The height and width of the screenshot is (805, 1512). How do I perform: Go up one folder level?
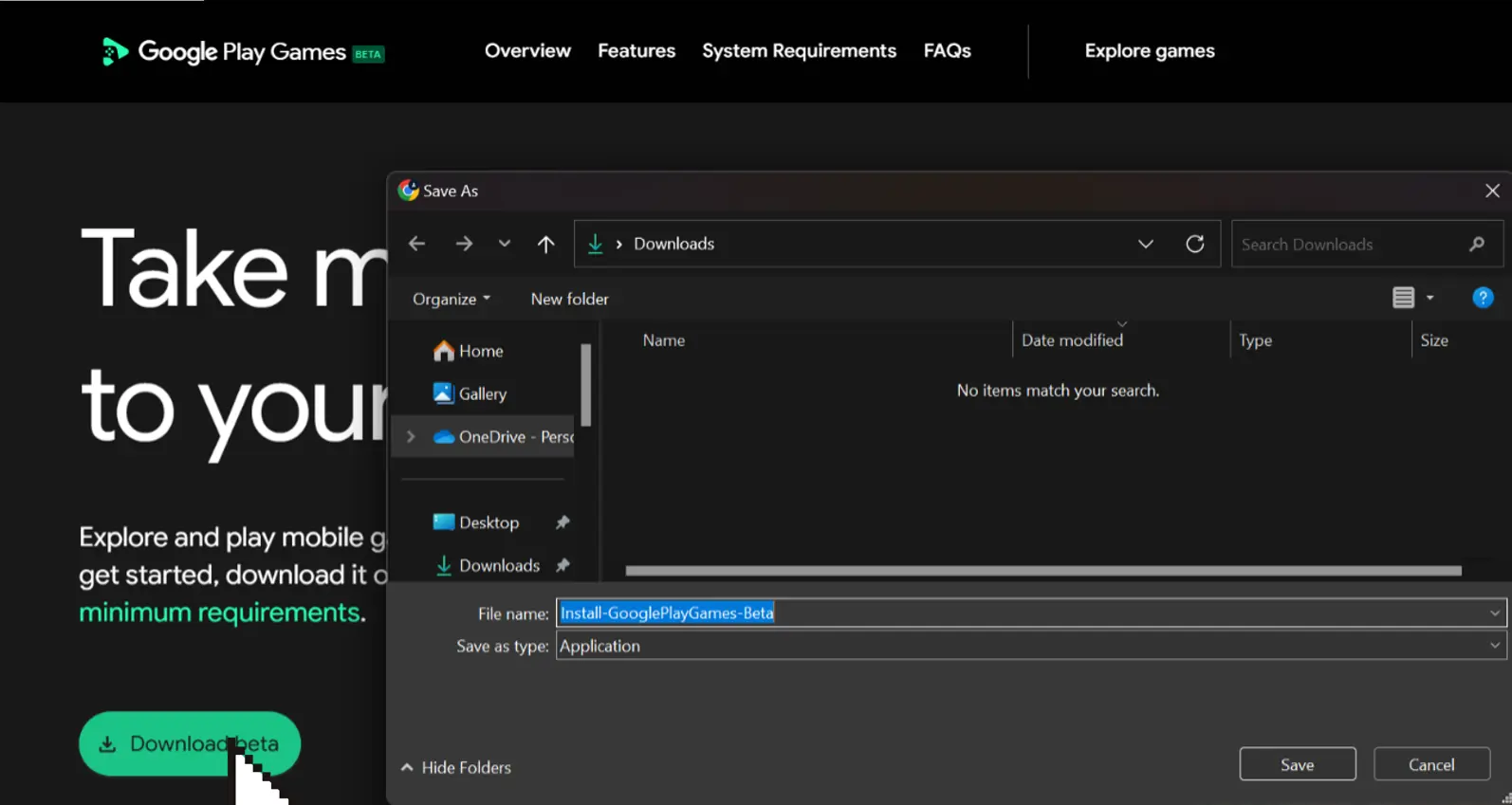click(x=545, y=244)
